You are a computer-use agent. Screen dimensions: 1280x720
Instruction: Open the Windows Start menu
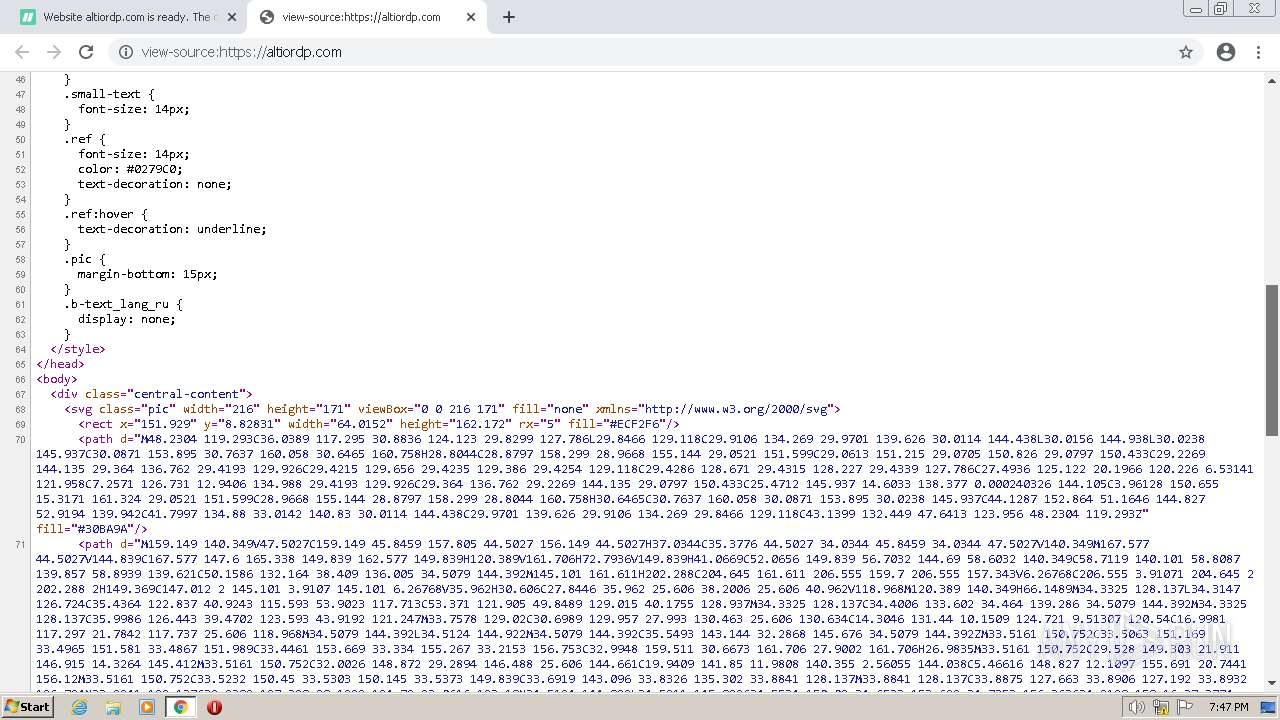[28, 706]
